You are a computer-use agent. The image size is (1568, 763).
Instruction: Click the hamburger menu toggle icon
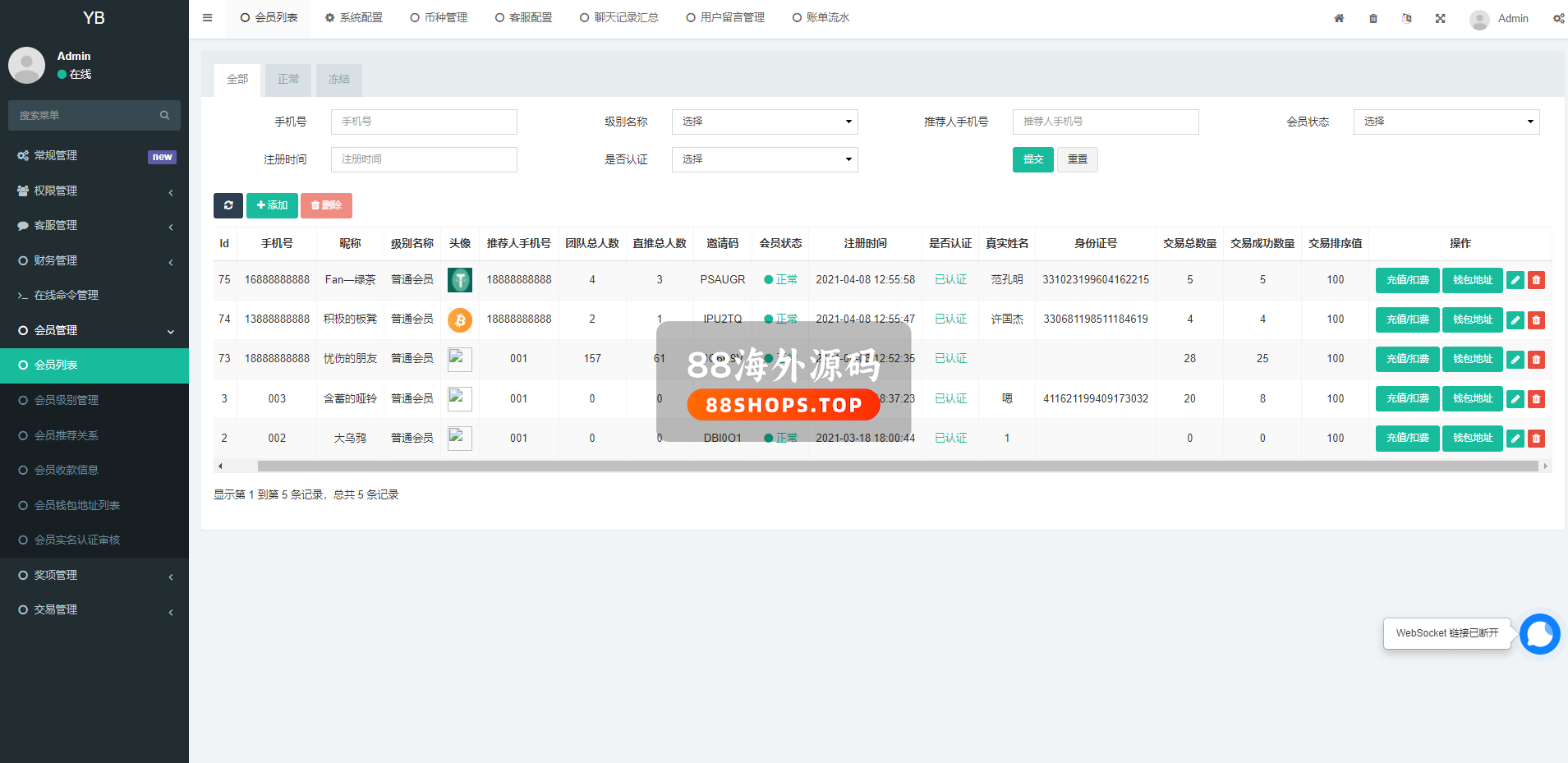[207, 18]
